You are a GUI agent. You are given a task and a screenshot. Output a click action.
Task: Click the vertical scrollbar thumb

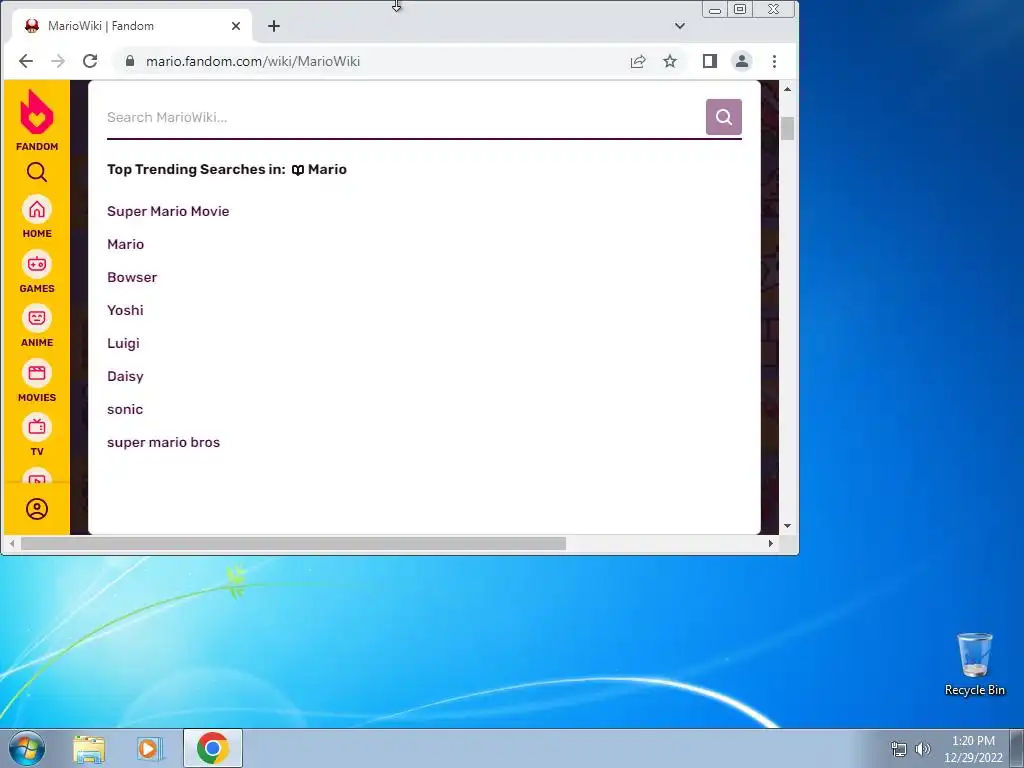(x=788, y=128)
